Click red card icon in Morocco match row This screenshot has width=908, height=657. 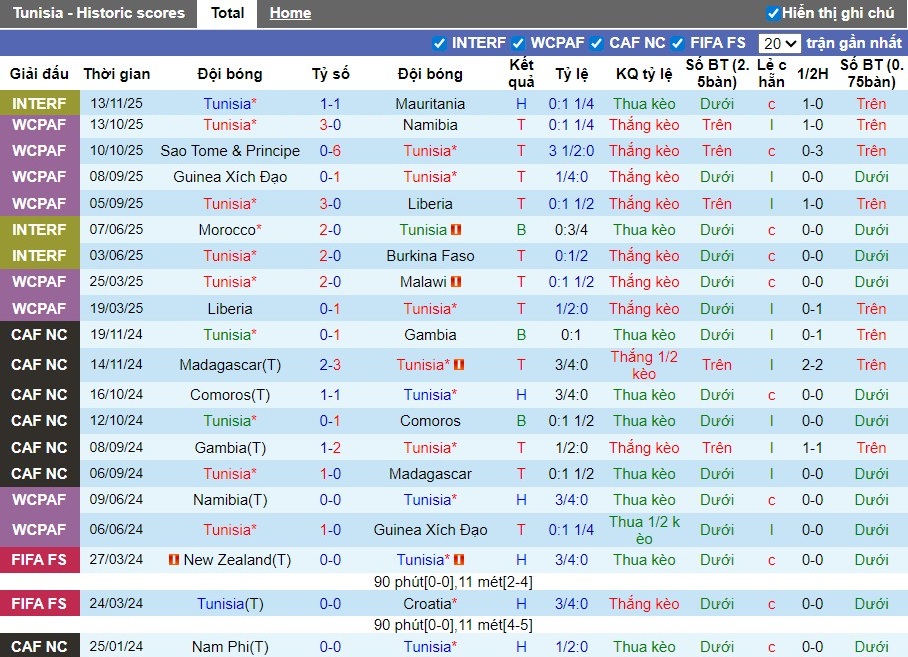tap(456, 230)
